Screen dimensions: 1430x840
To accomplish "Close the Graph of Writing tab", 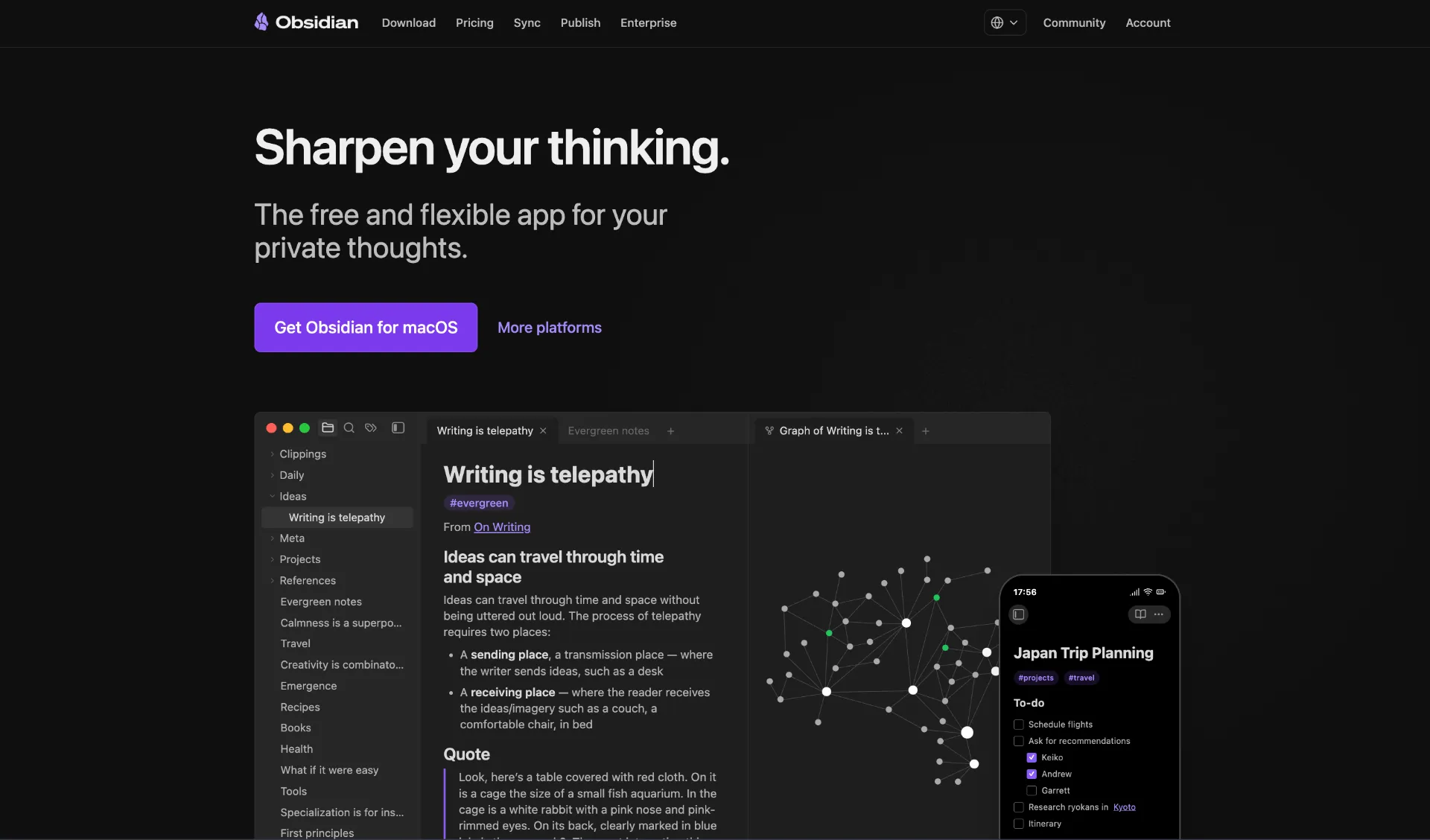I will tap(899, 431).
